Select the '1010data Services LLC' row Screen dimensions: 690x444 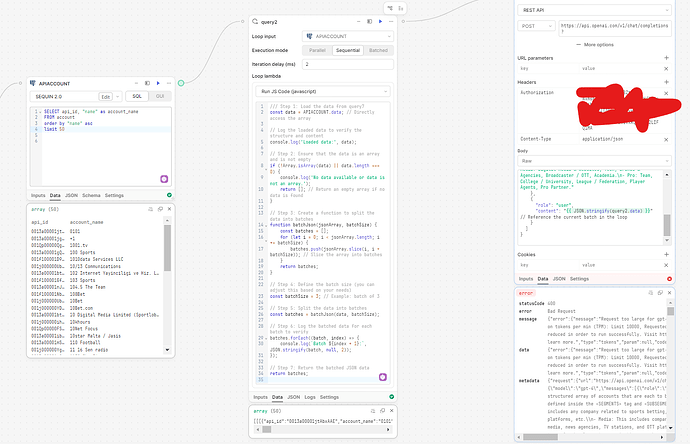point(95,259)
